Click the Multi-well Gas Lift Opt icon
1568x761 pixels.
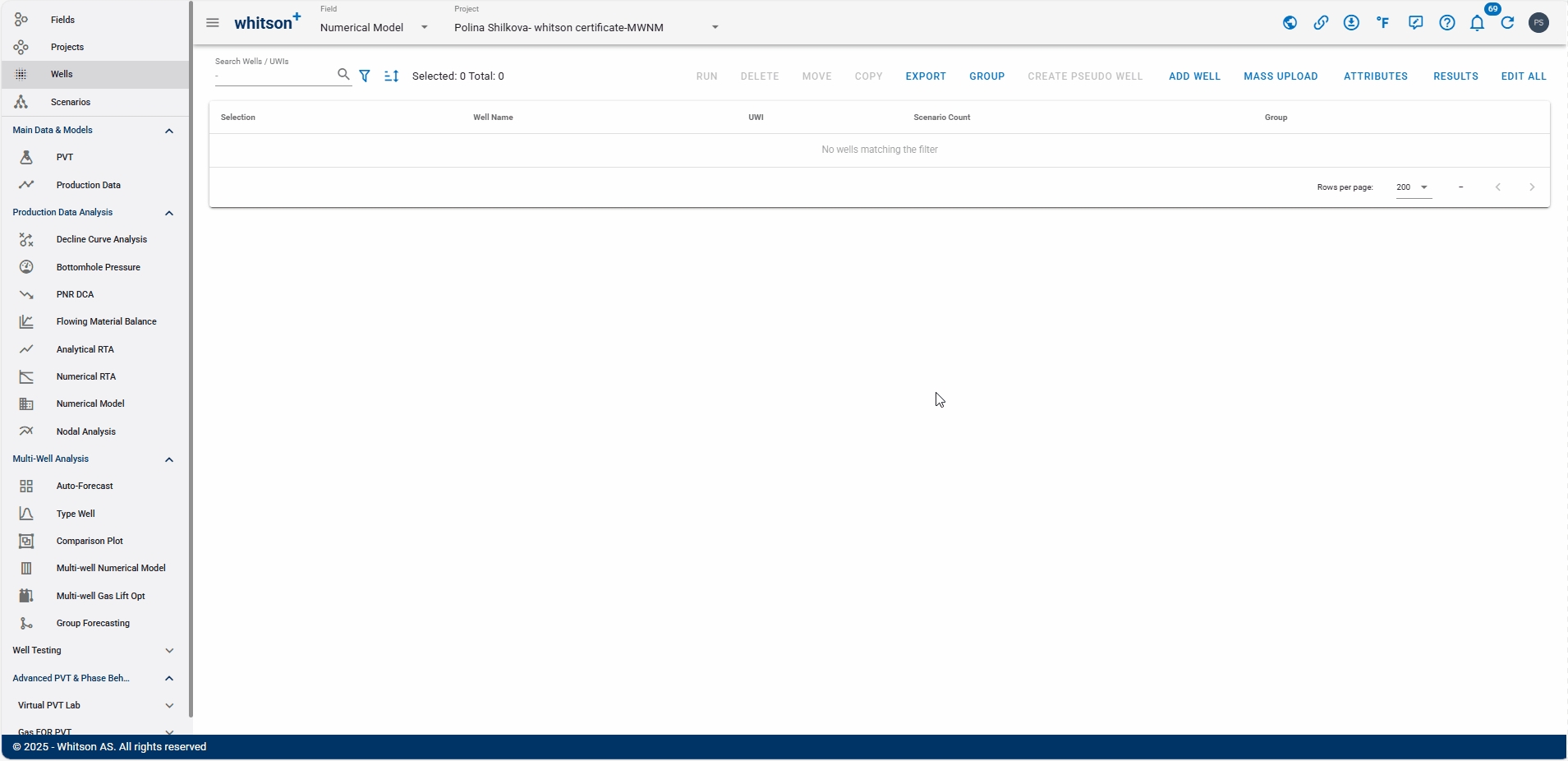click(26, 596)
